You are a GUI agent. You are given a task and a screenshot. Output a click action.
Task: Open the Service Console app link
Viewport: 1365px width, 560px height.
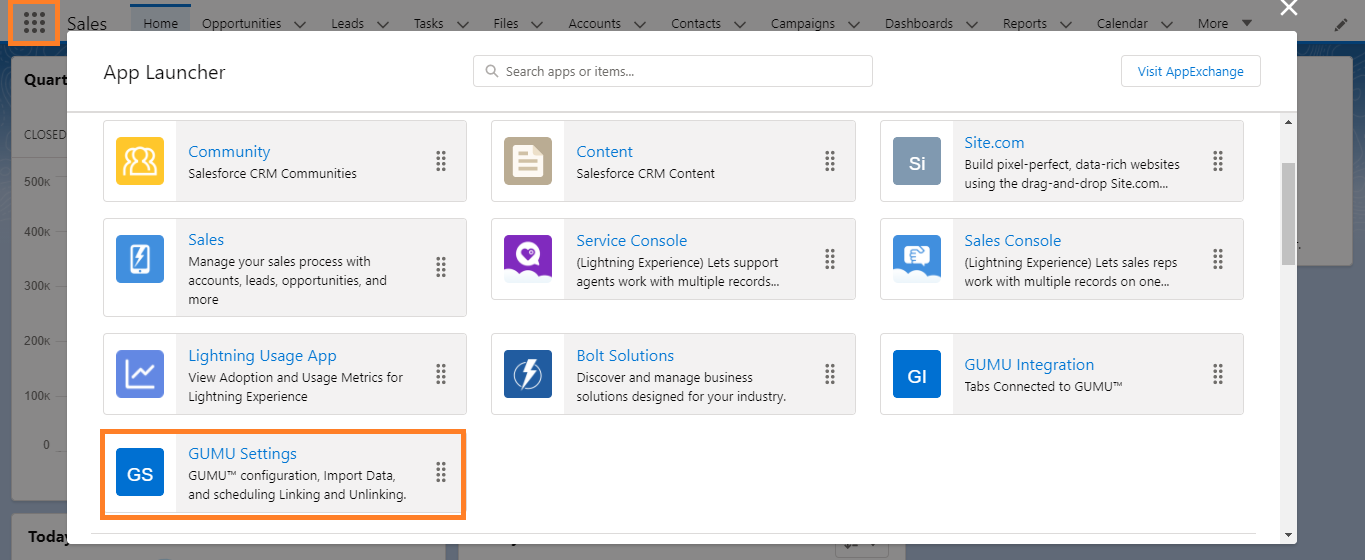(x=632, y=241)
